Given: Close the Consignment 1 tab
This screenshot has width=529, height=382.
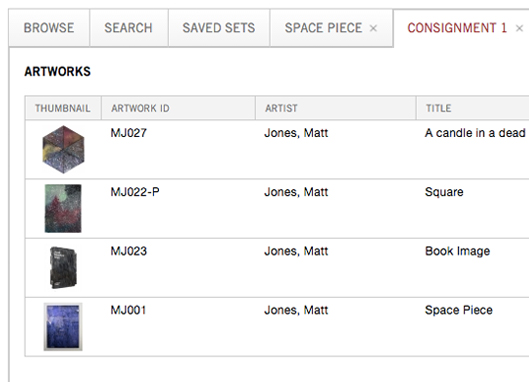Looking at the screenshot, I should pos(519,28).
